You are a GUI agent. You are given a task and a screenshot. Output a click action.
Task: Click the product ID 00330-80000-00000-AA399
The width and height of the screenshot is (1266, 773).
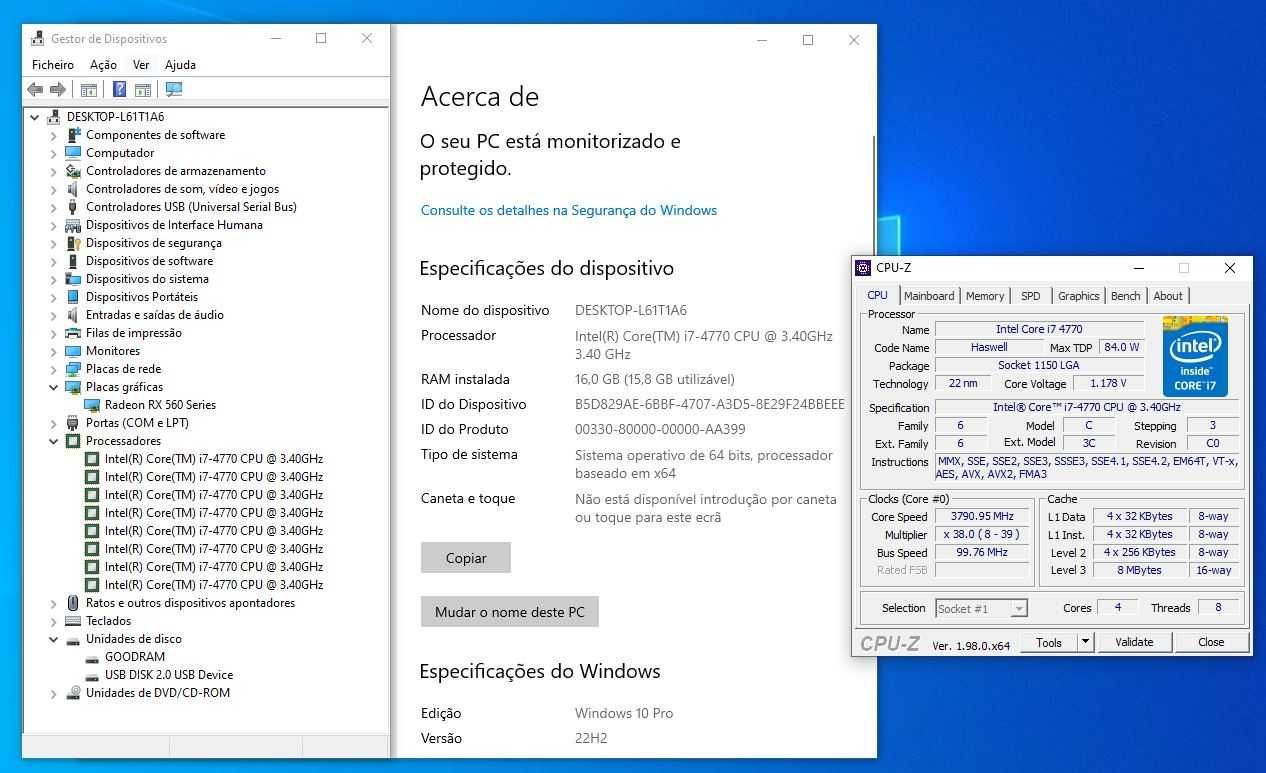660,429
